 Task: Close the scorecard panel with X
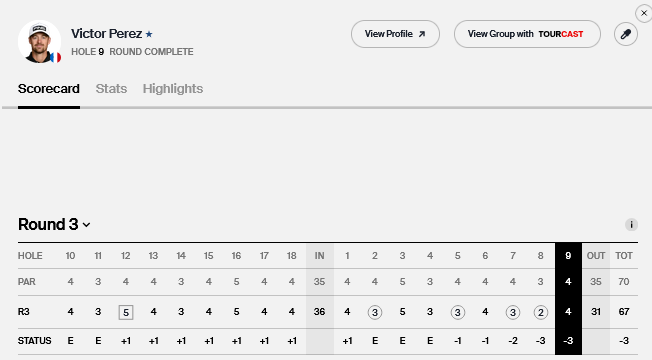tap(644, 13)
